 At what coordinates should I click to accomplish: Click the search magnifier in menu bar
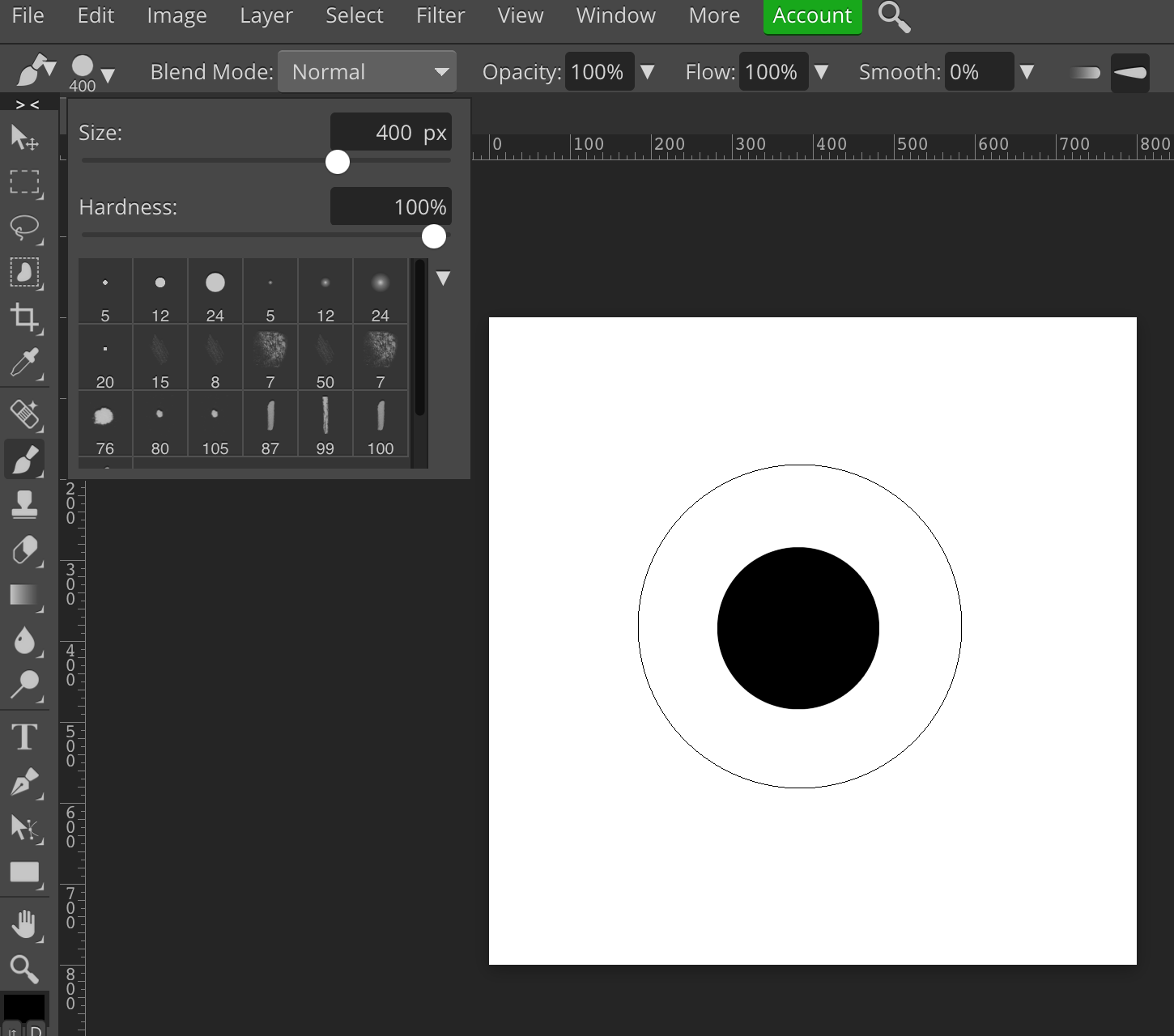pos(894,15)
